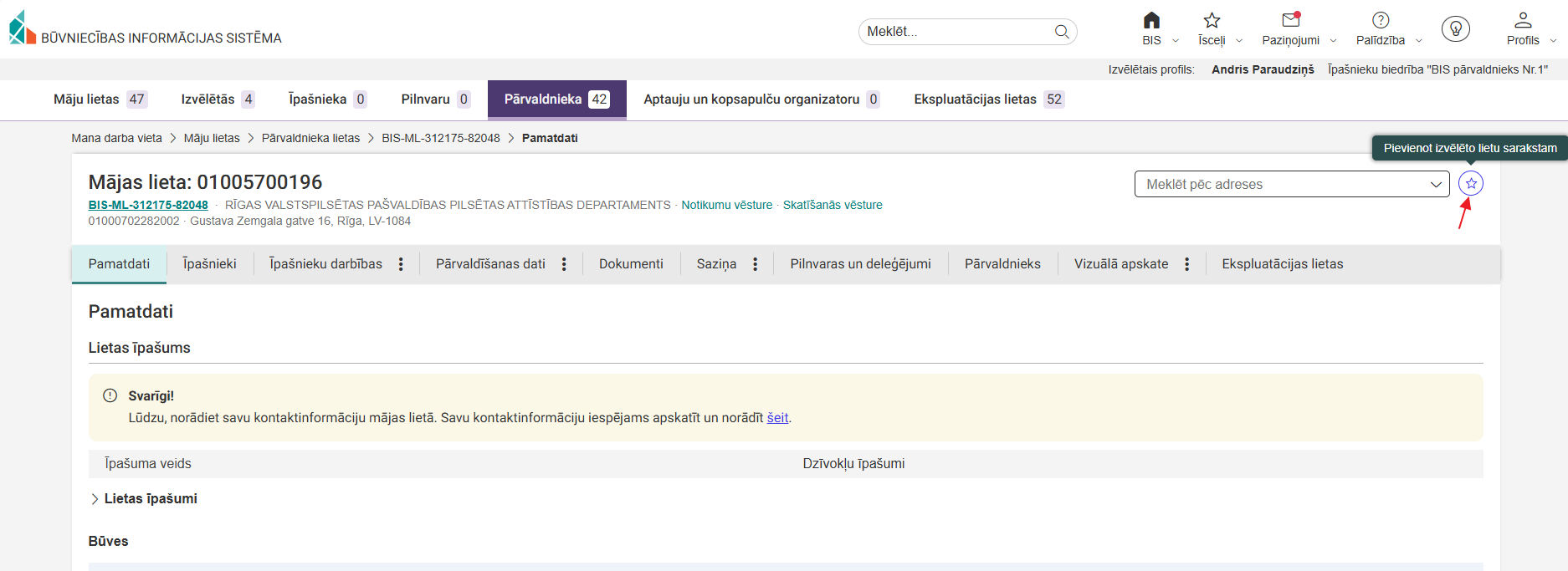The height and width of the screenshot is (571, 1568).
Task: Go to Pārvaldnieka lietas breadcrumb
Action: click(x=310, y=138)
